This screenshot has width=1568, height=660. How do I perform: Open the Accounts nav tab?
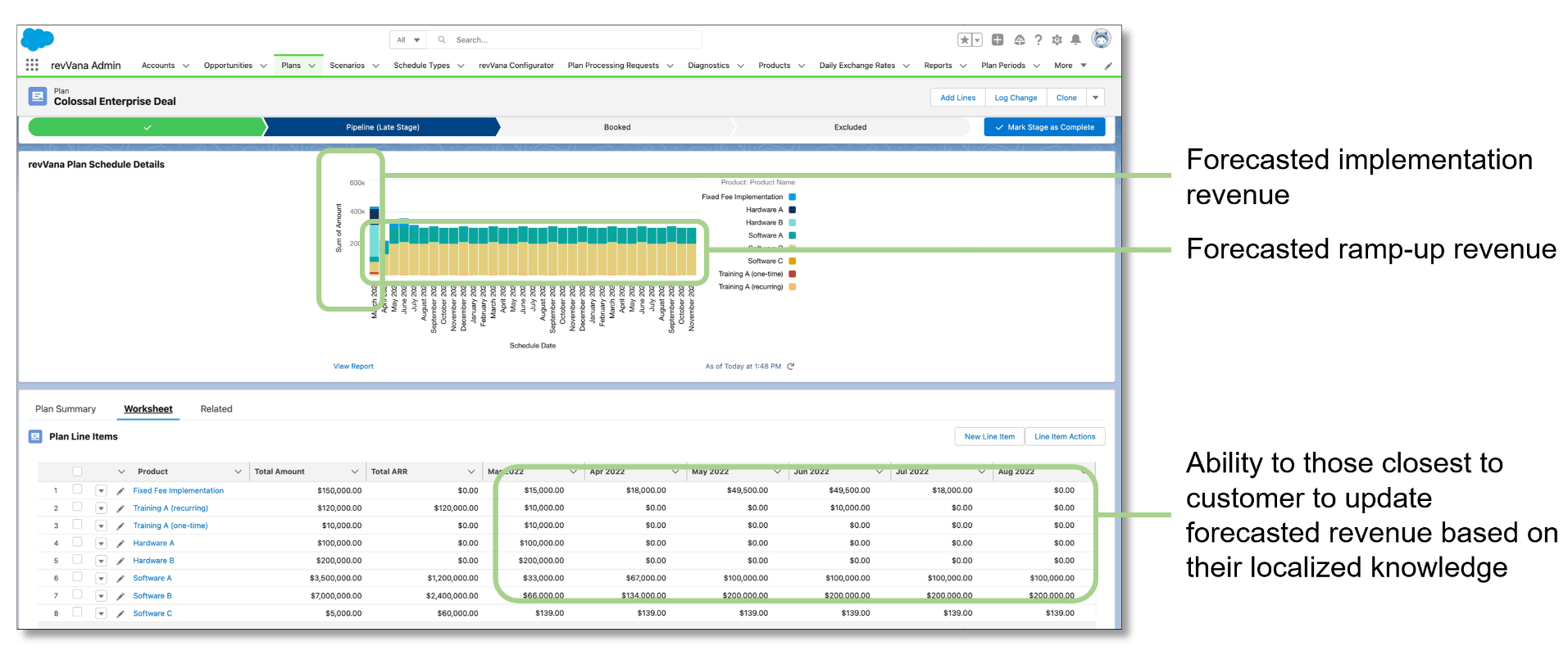point(158,66)
